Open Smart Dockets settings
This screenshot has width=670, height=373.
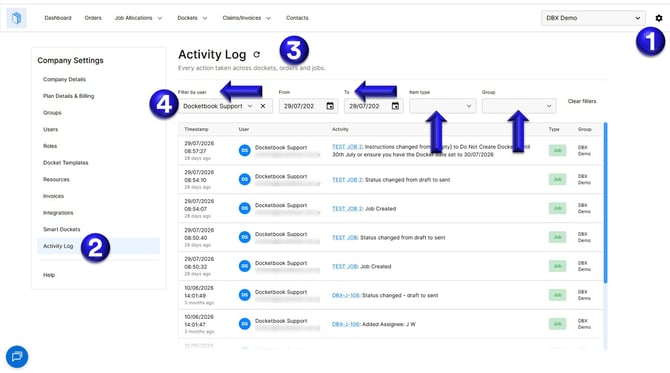62,229
